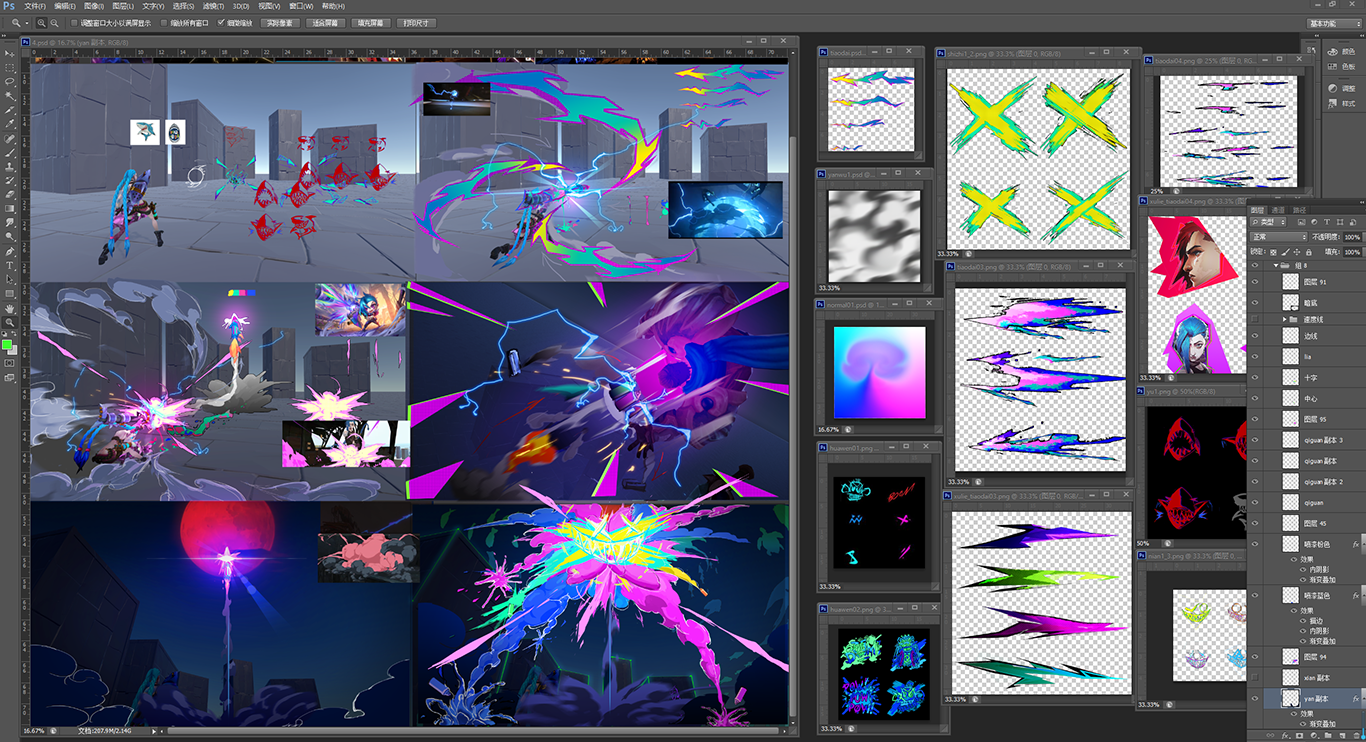Click the green foreground color swatch
This screenshot has width=1366, height=742.
click(x=7, y=345)
